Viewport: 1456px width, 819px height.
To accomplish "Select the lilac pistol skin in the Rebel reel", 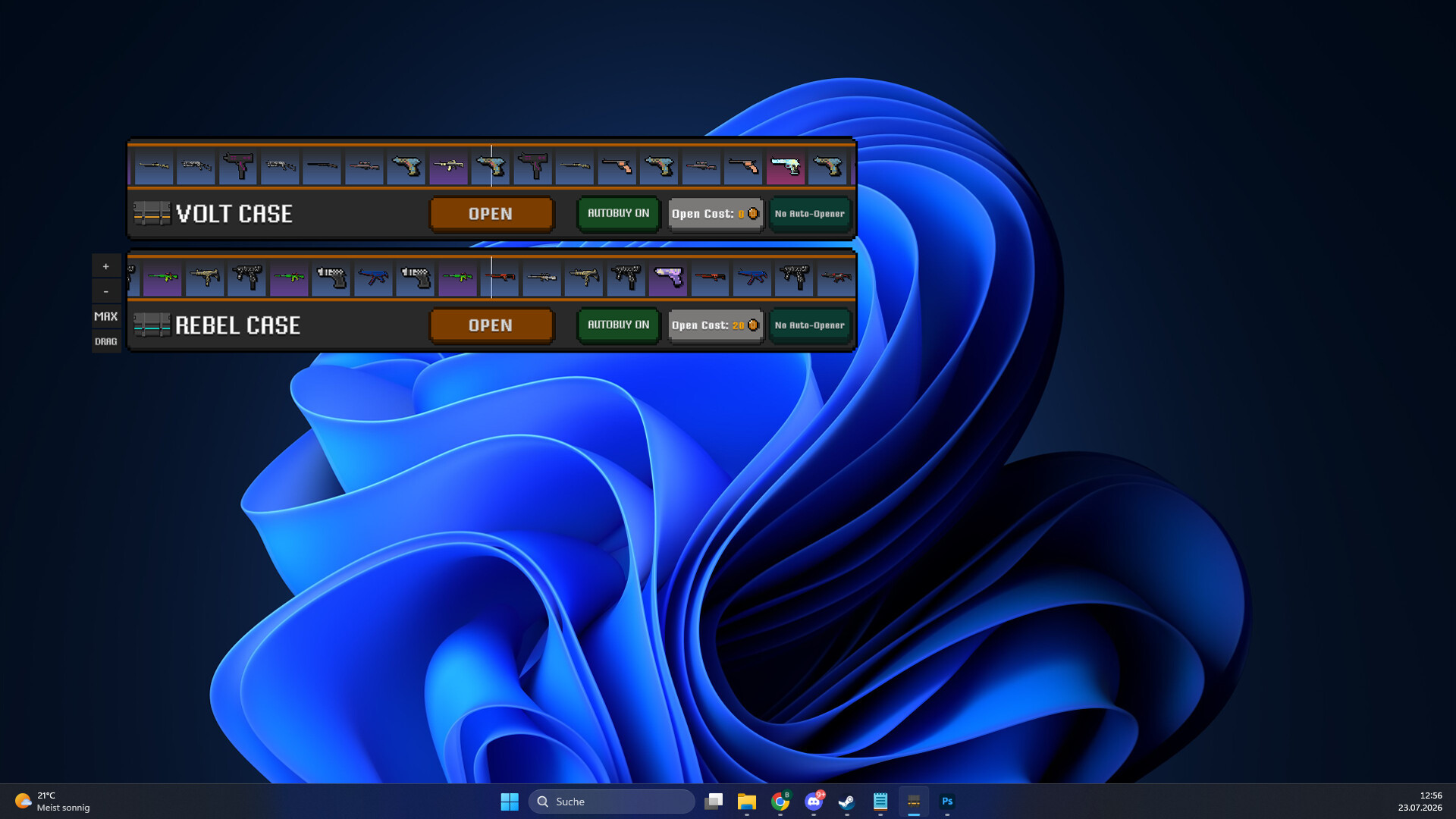I will 668,278.
